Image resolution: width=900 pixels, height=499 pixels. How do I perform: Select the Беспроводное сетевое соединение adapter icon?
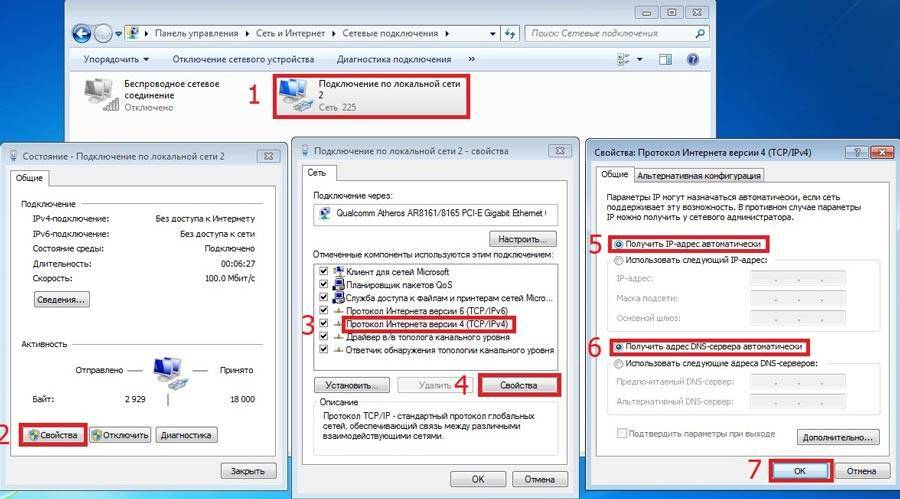(x=102, y=95)
